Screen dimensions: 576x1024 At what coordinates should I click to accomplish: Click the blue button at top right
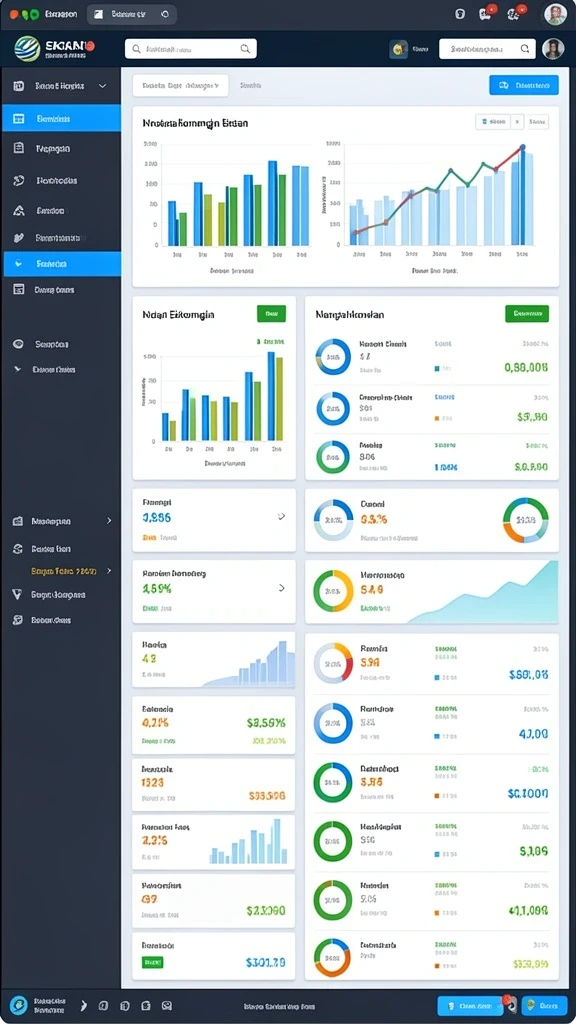[524, 85]
